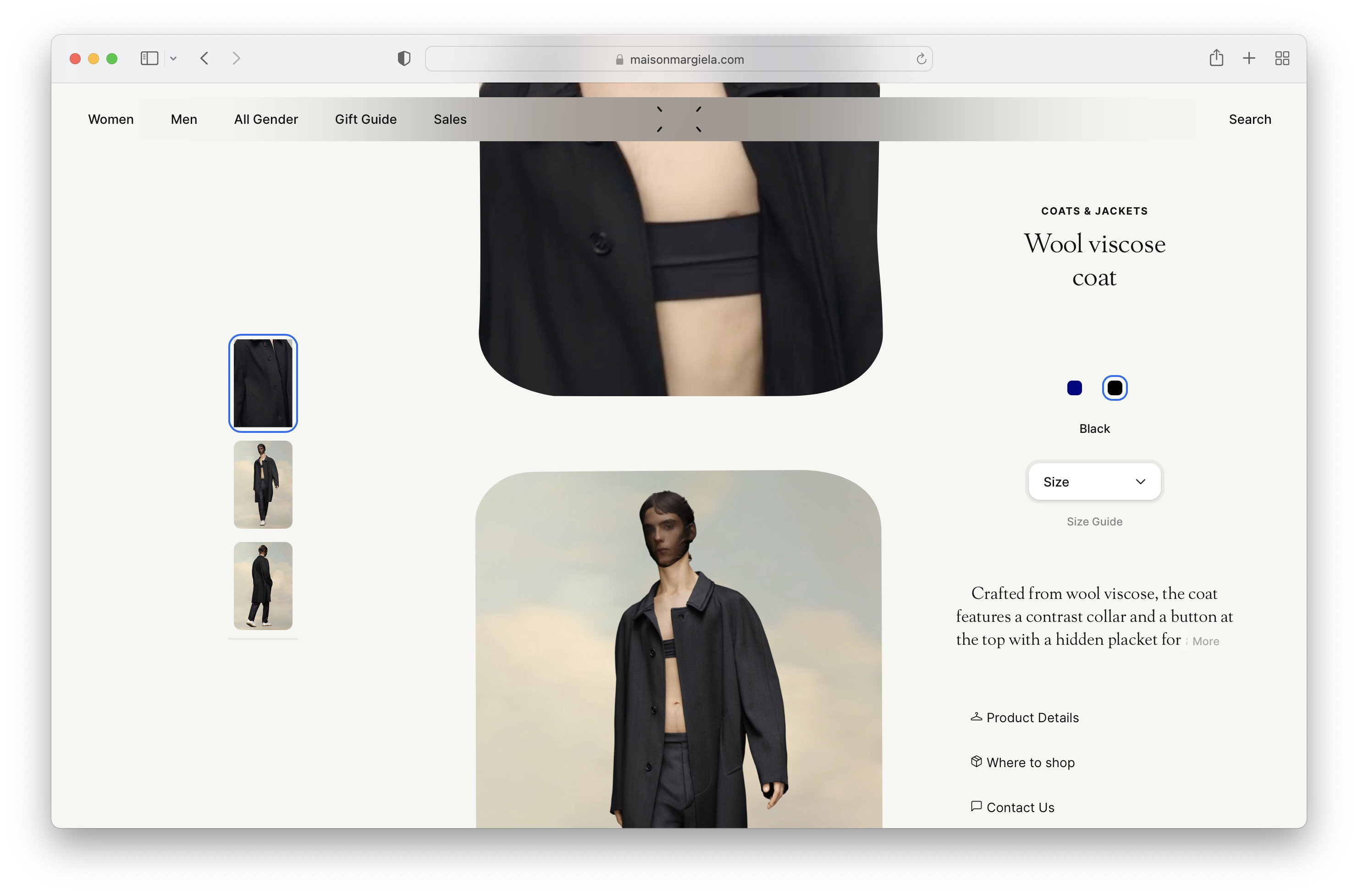Close the Safari window

(x=75, y=58)
